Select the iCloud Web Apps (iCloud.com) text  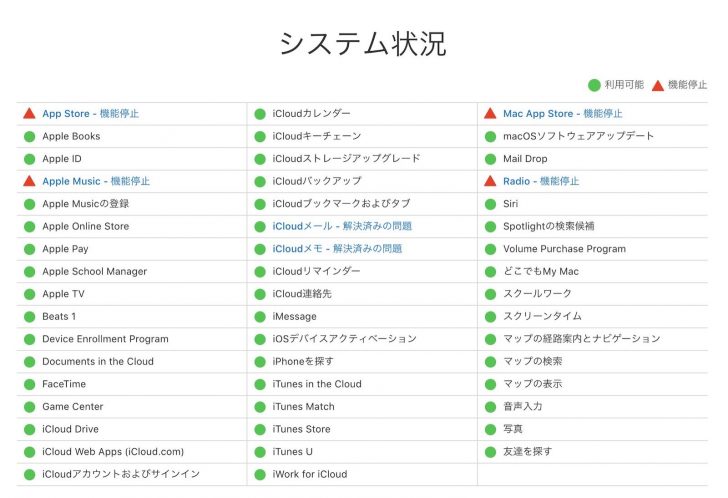coord(113,452)
